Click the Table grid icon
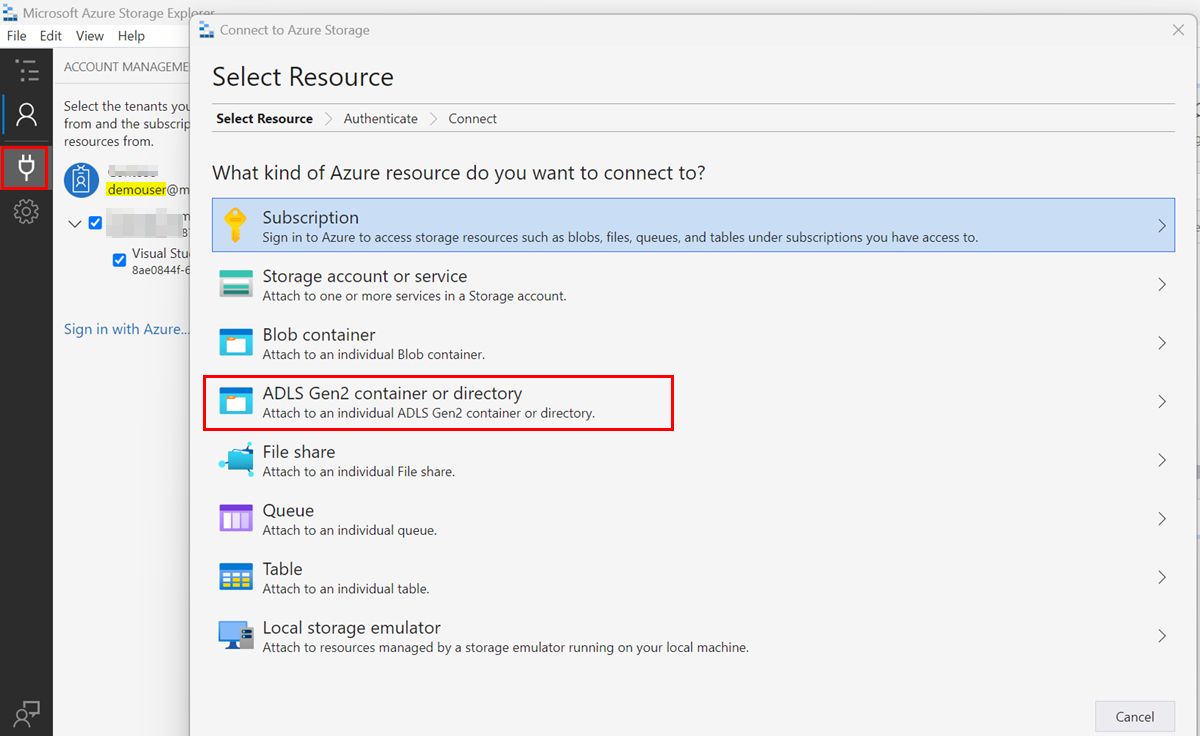Viewport: 1200px width, 736px height. 236,577
